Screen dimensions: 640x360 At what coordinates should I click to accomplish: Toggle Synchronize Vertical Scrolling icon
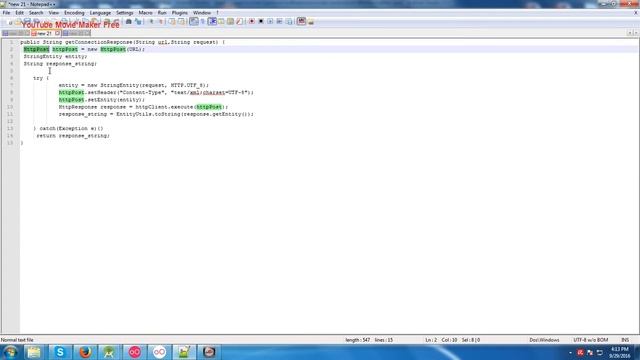[172, 21]
